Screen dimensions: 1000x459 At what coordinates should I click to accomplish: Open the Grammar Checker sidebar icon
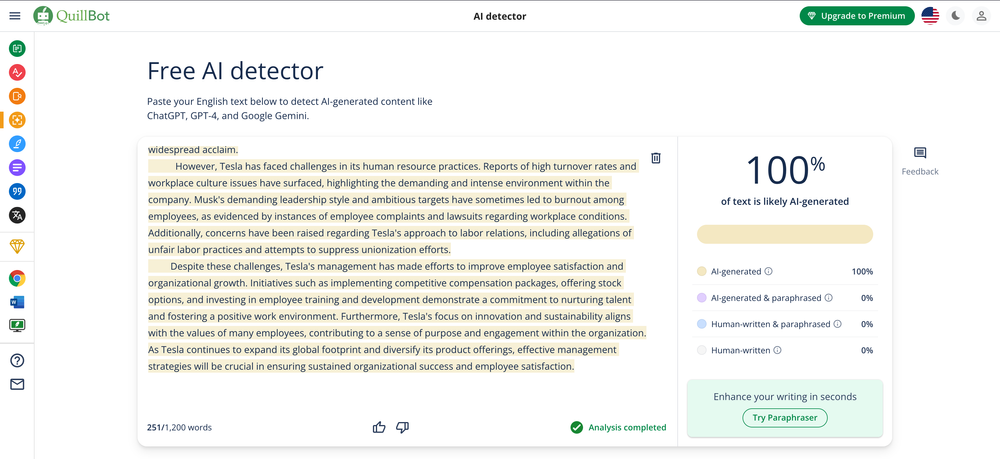click(x=17, y=72)
